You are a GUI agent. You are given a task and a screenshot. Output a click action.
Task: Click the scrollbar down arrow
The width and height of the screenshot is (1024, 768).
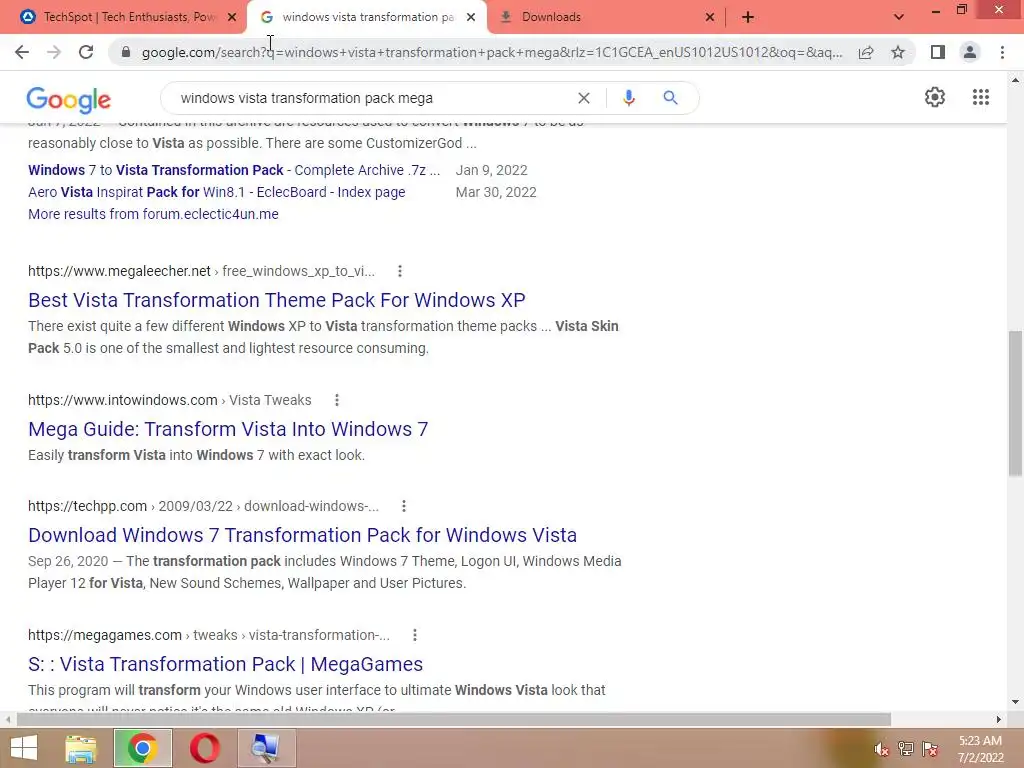[1015, 702]
